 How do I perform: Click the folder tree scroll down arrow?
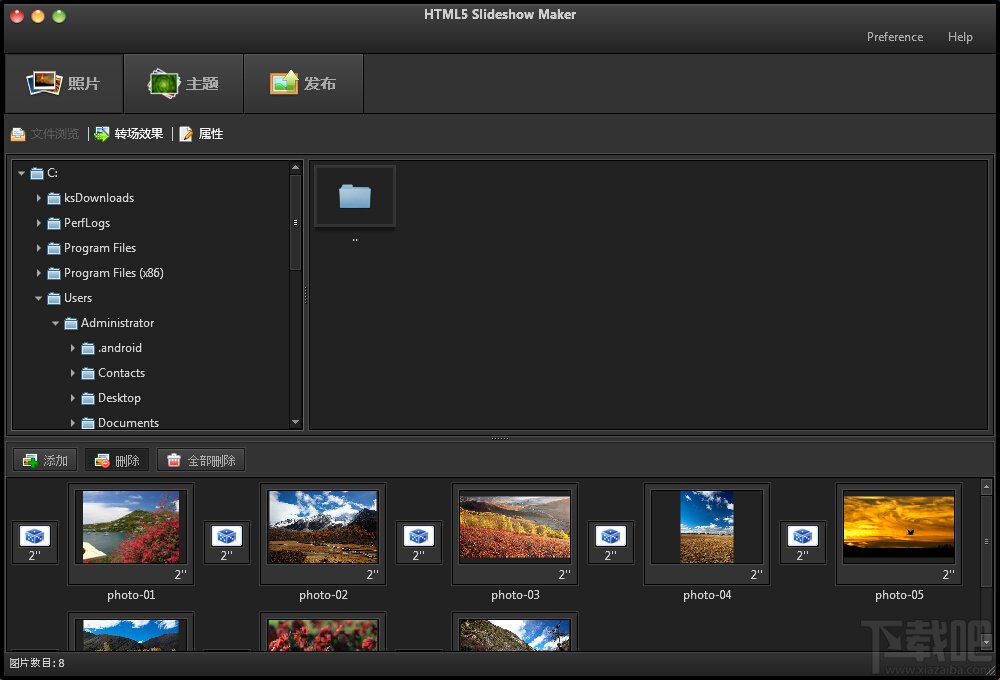pyautogui.click(x=295, y=422)
